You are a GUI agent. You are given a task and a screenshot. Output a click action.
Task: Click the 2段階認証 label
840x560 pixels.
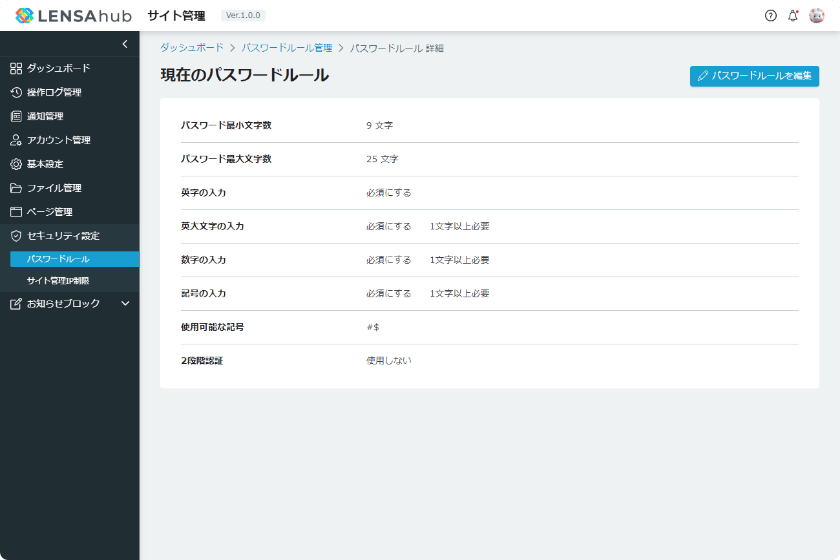tap(202, 361)
